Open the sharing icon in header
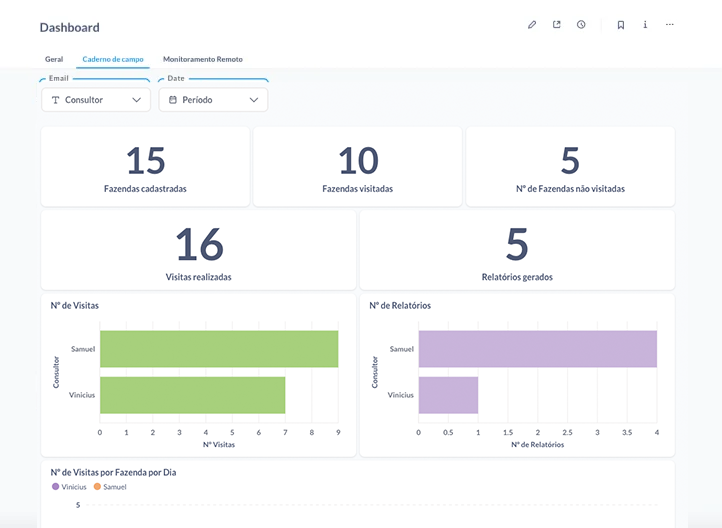Viewport: 722px width, 528px height. coord(557,25)
